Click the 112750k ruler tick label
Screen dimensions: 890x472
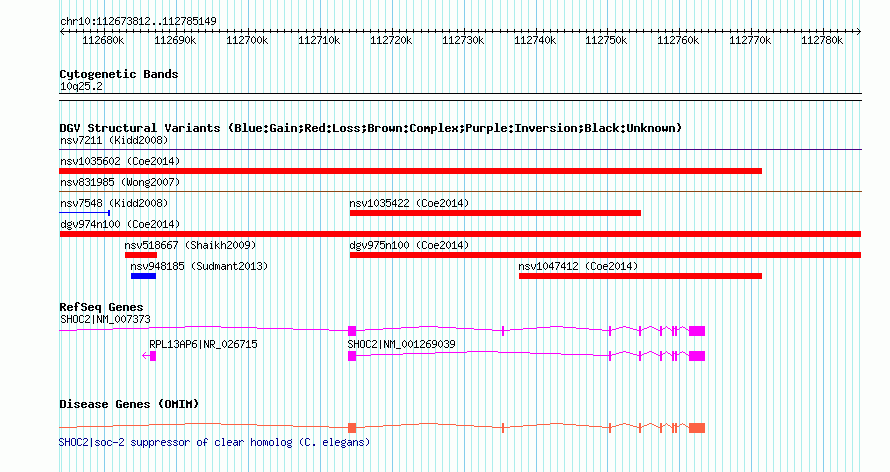tap(606, 40)
